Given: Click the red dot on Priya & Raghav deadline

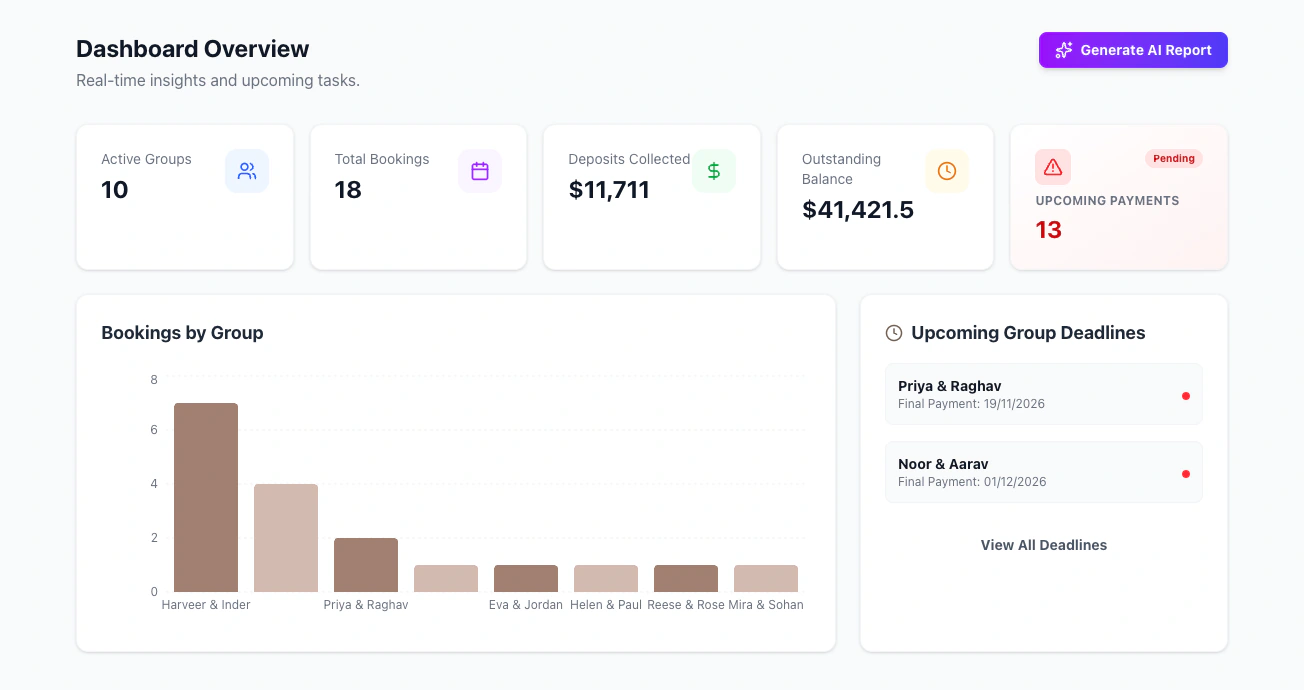Looking at the screenshot, I should point(1186,396).
